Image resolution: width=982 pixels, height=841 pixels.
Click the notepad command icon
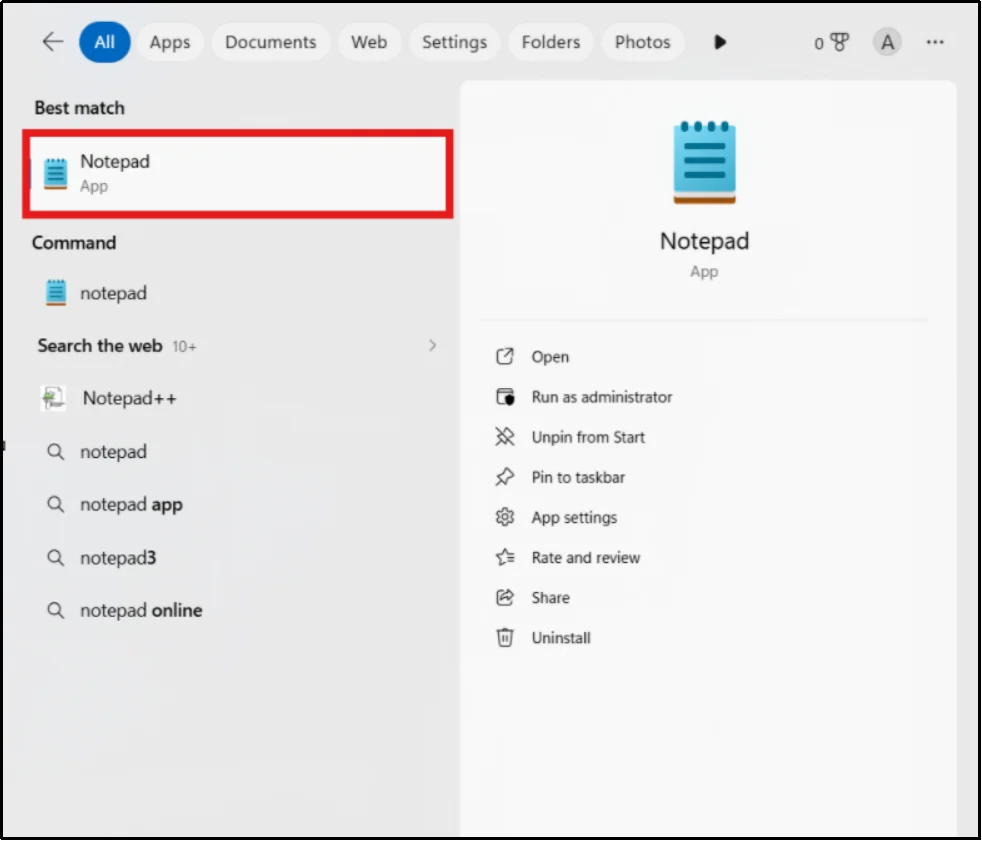click(56, 292)
